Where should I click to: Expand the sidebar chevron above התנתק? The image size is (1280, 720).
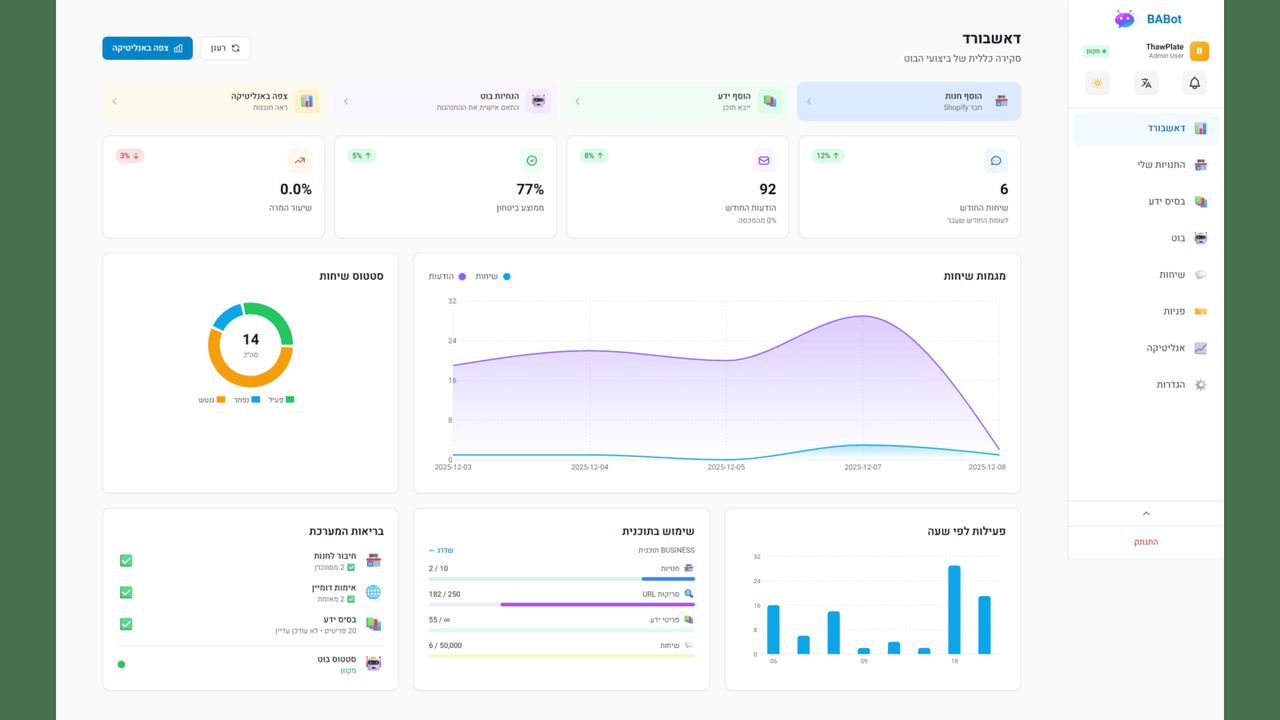(1146, 513)
